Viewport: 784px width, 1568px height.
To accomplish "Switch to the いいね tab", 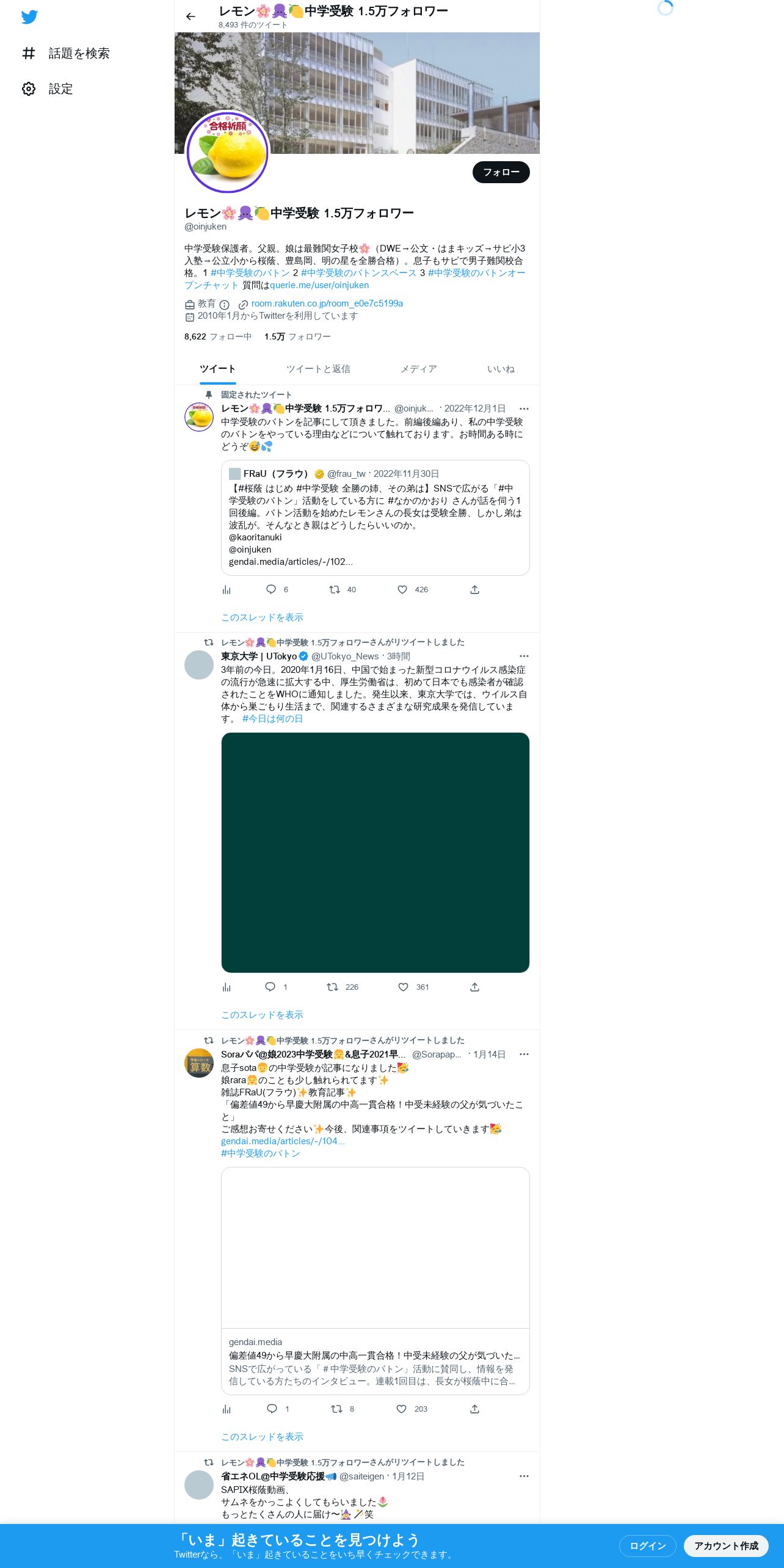I will pos(501,369).
